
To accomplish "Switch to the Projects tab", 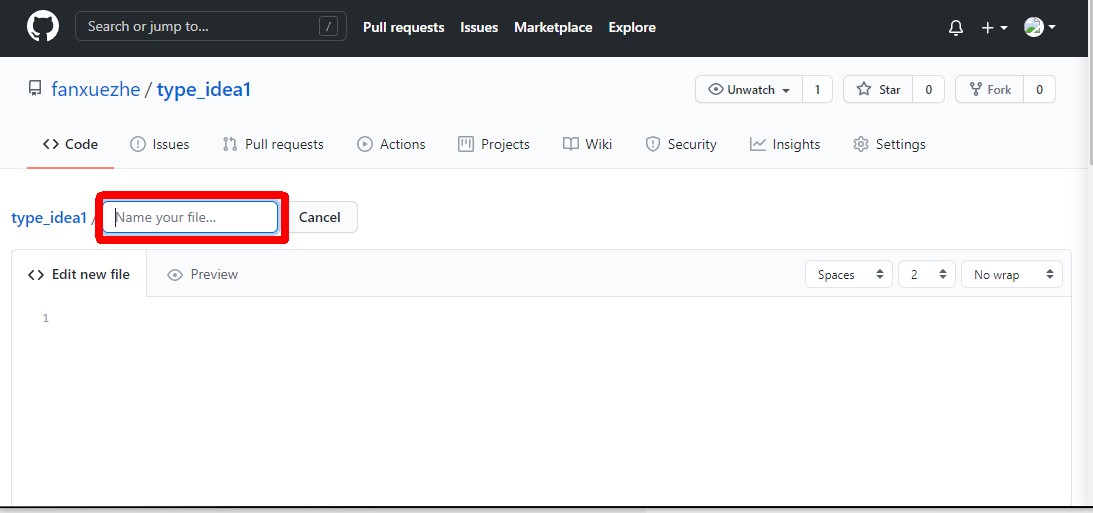I will [x=494, y=144].
